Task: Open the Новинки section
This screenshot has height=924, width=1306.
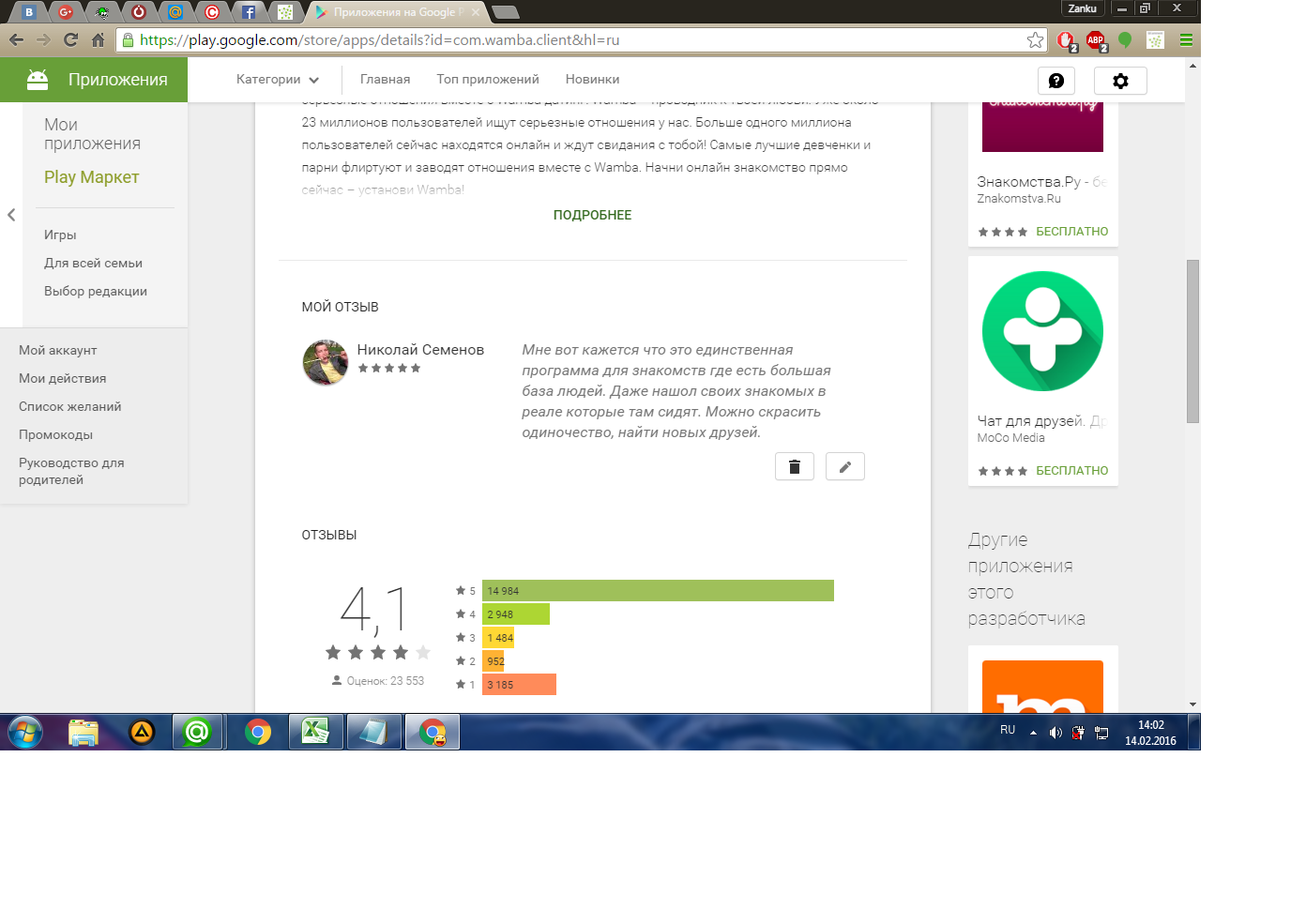Action: point(592,80)
